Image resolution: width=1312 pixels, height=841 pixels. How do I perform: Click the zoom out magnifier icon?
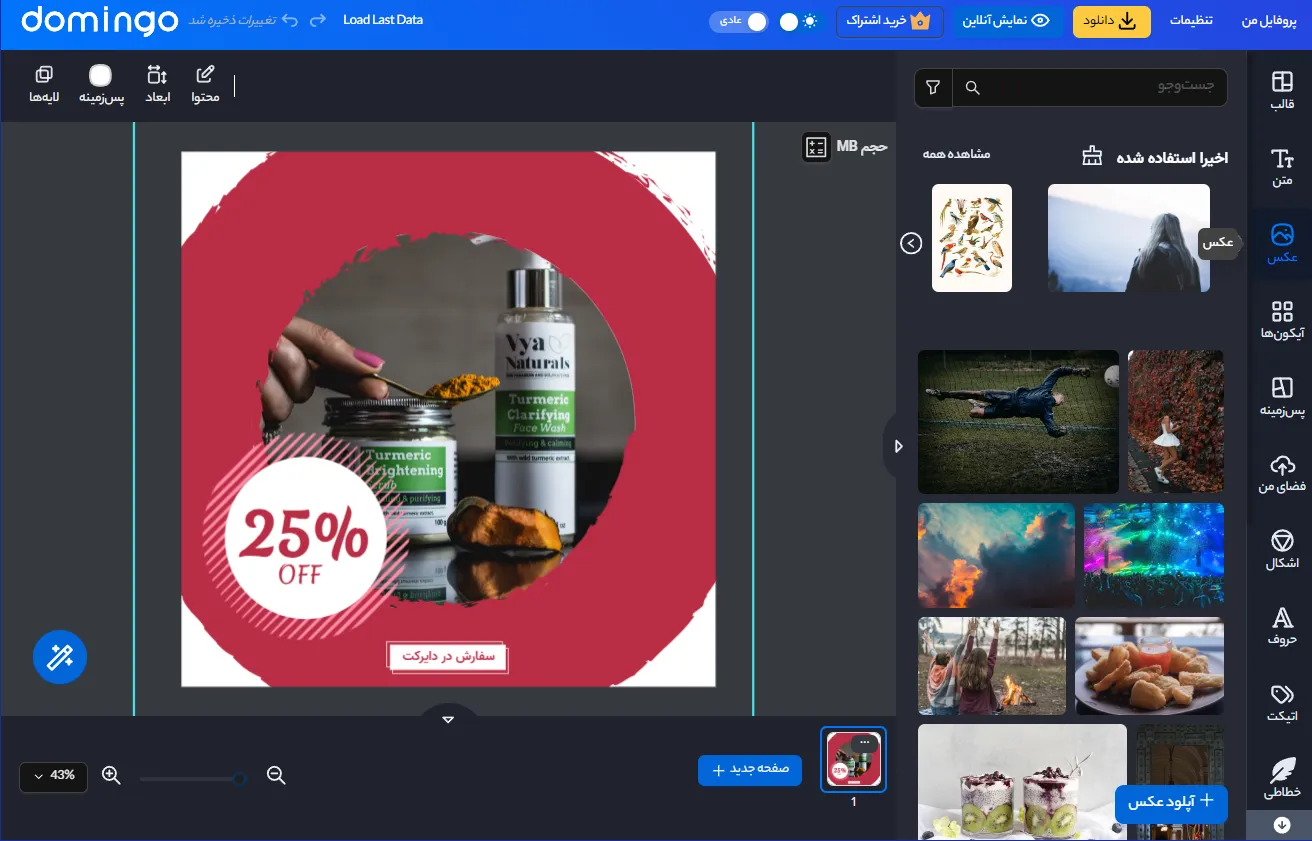(277, 775)
